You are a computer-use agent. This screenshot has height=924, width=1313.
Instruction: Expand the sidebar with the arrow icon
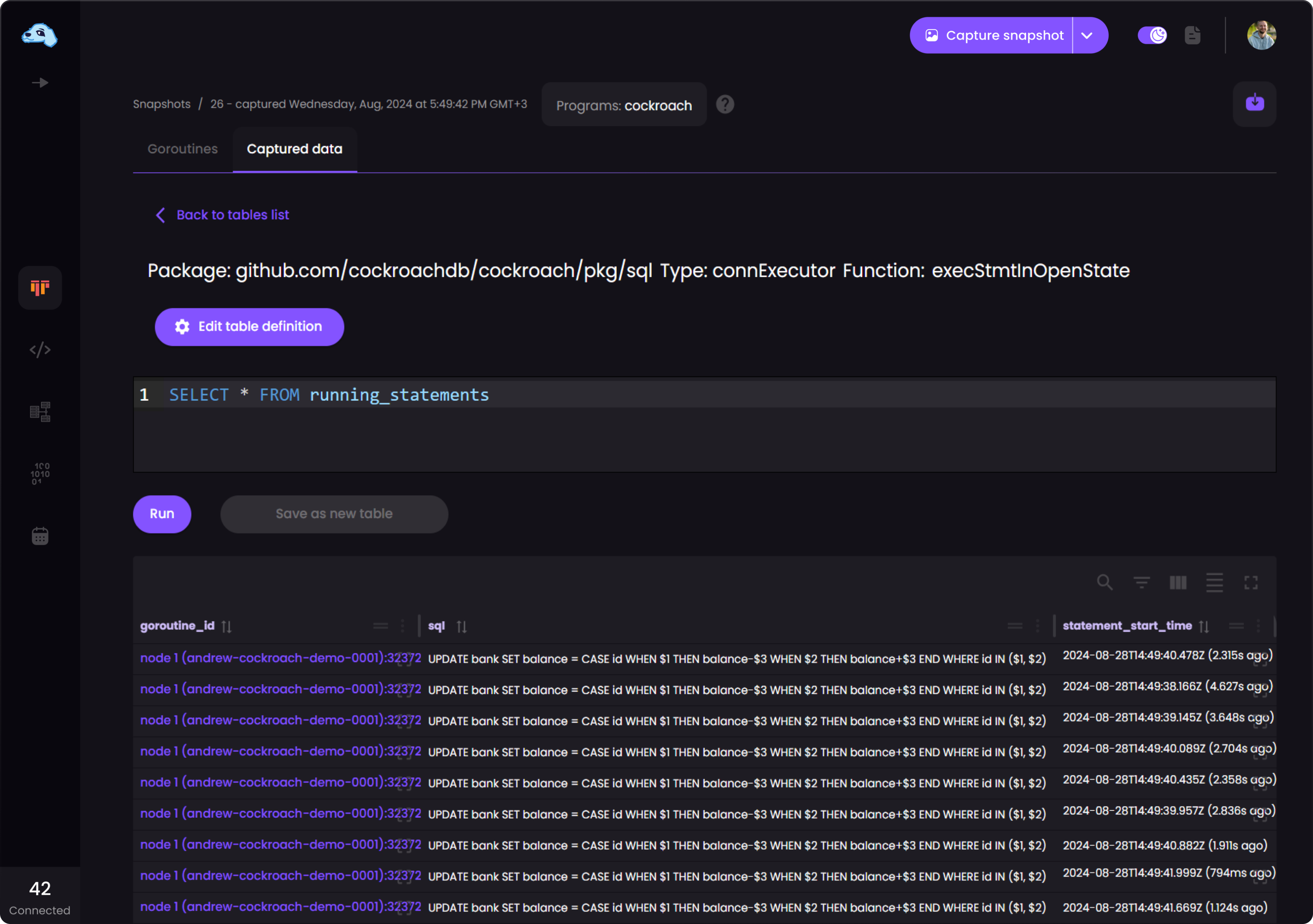[39, 83]
